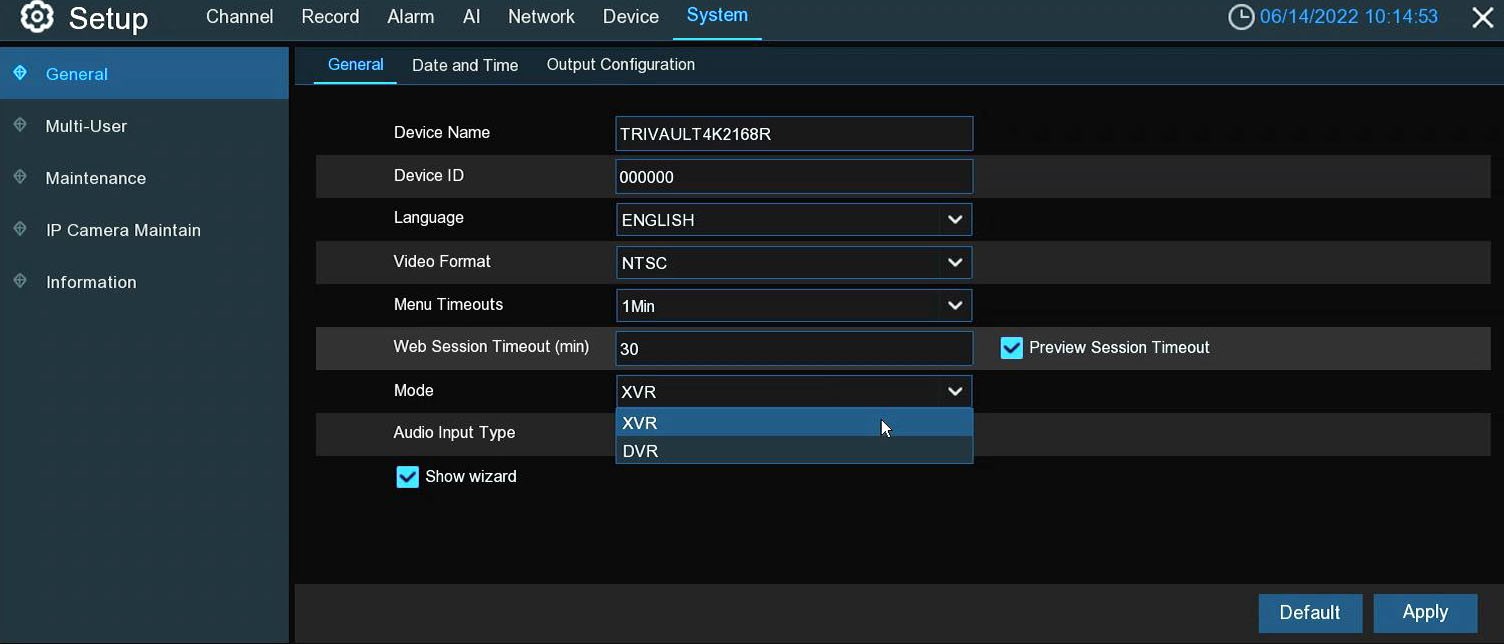Click the Default button
This screenshot has width=1504, height=644.
click(1309, 612)
